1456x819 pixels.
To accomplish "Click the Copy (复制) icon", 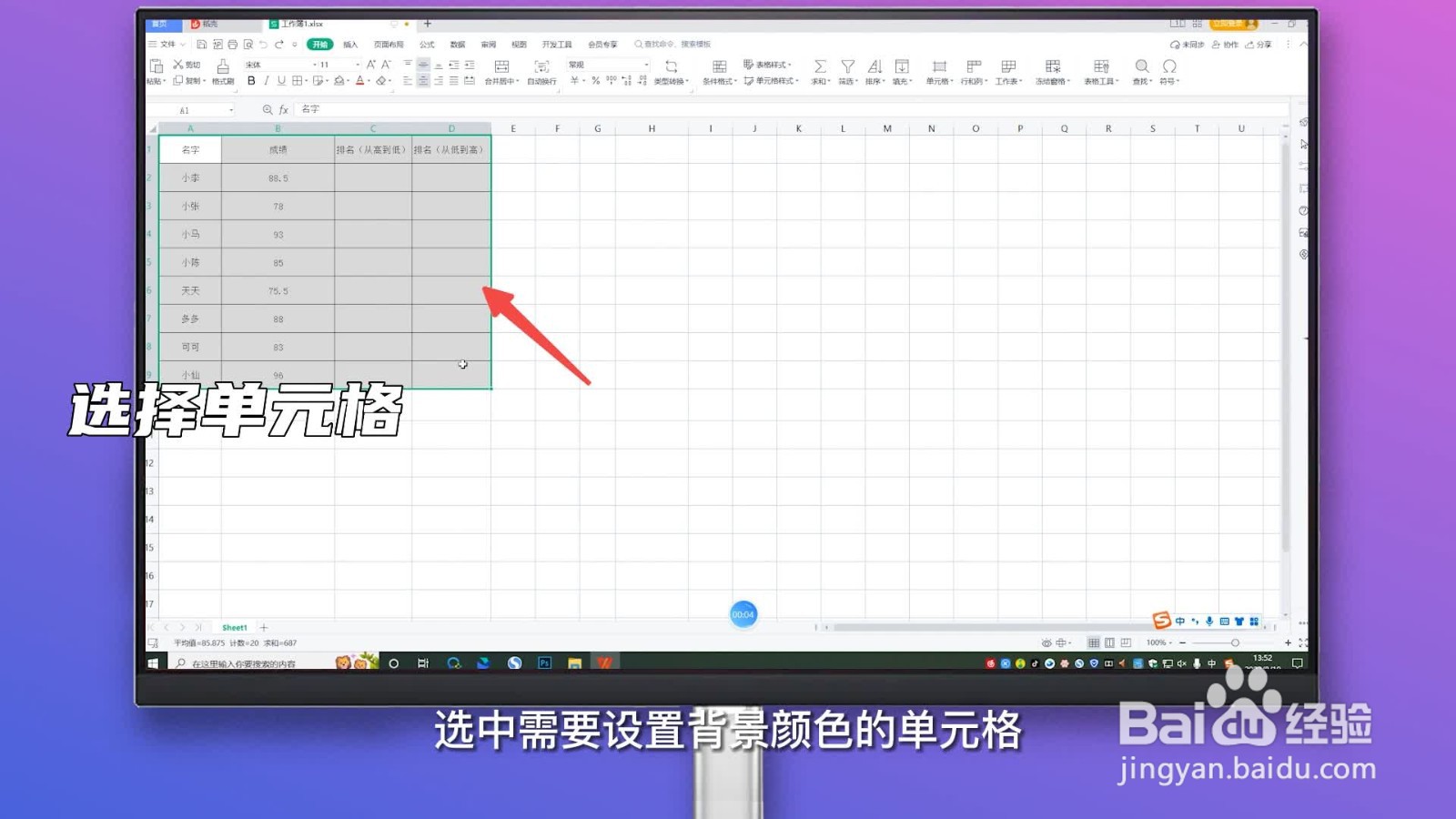I will tap(177, 80).
